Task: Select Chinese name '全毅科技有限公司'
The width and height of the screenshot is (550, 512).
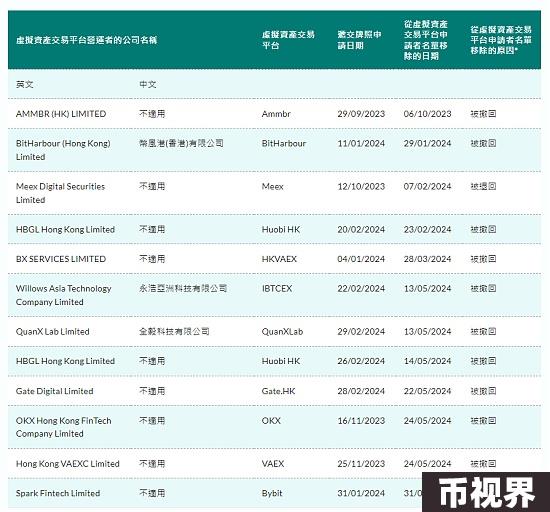Action: click(x=174, y=332)
